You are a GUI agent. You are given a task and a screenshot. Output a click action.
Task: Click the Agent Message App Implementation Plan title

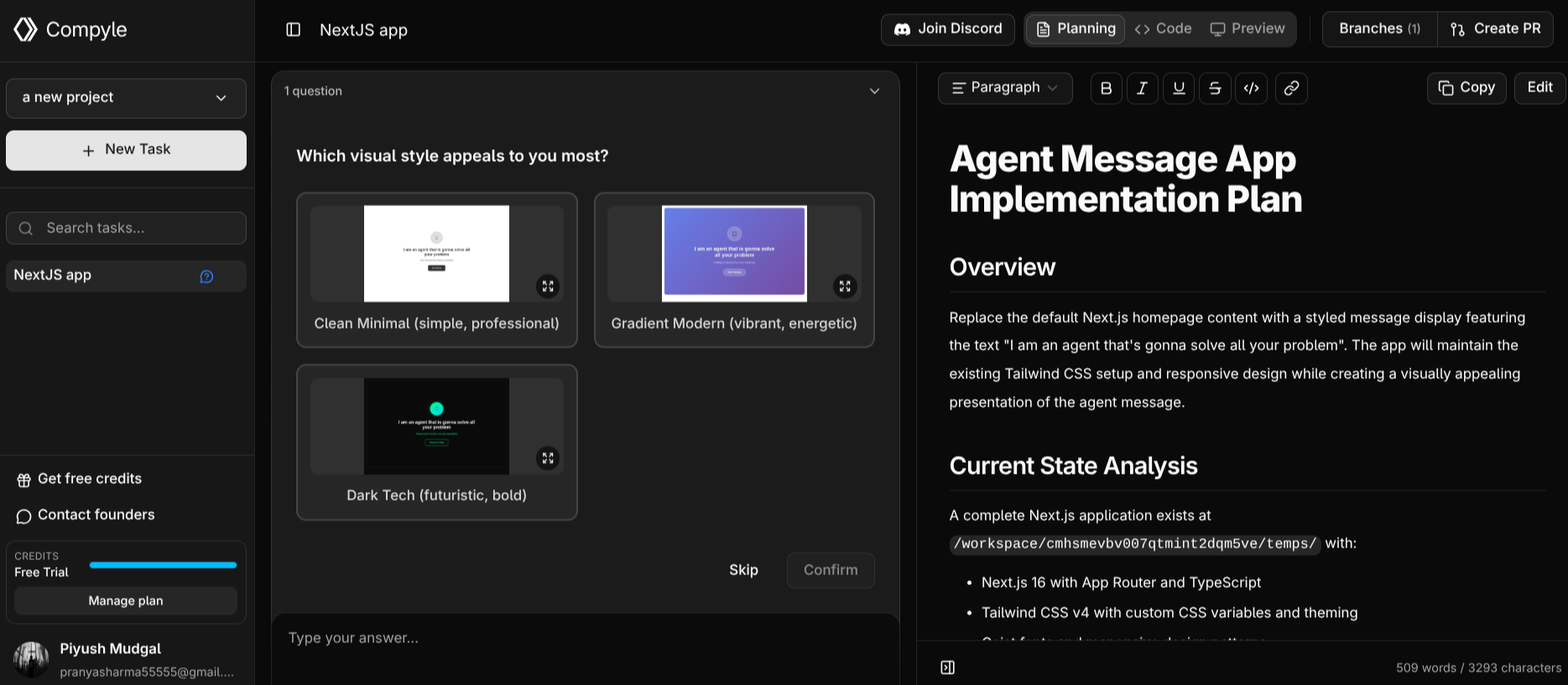(1125, 179)
